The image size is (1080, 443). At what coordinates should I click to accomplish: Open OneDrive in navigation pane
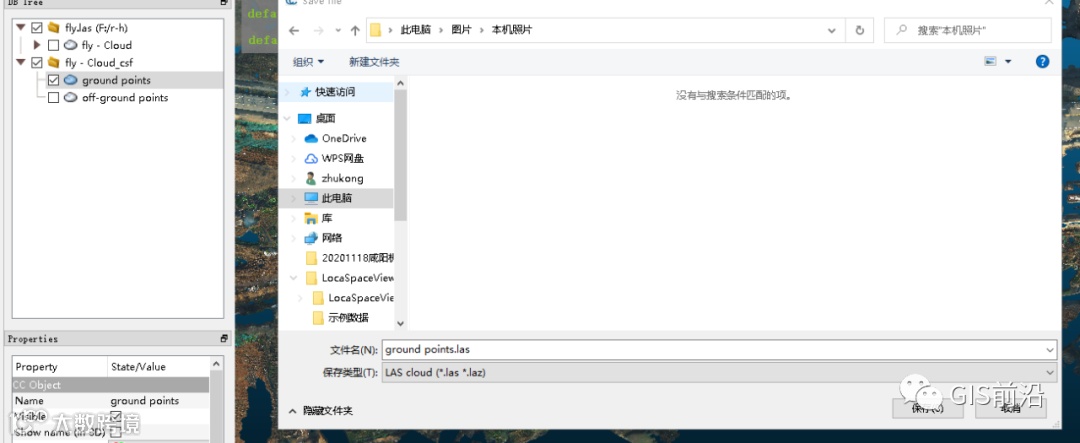click(344, 138)
